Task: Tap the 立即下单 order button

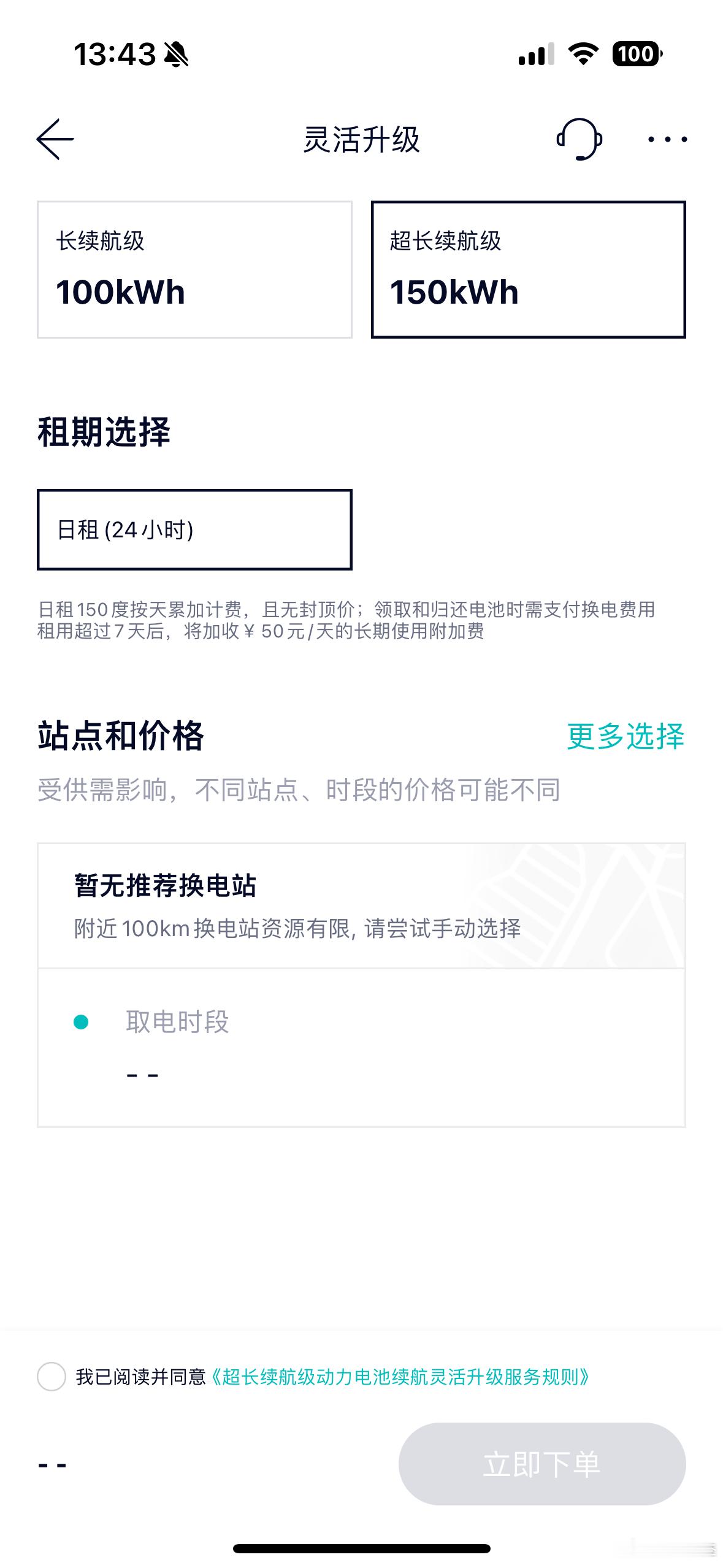Action: click(542, 1464)
